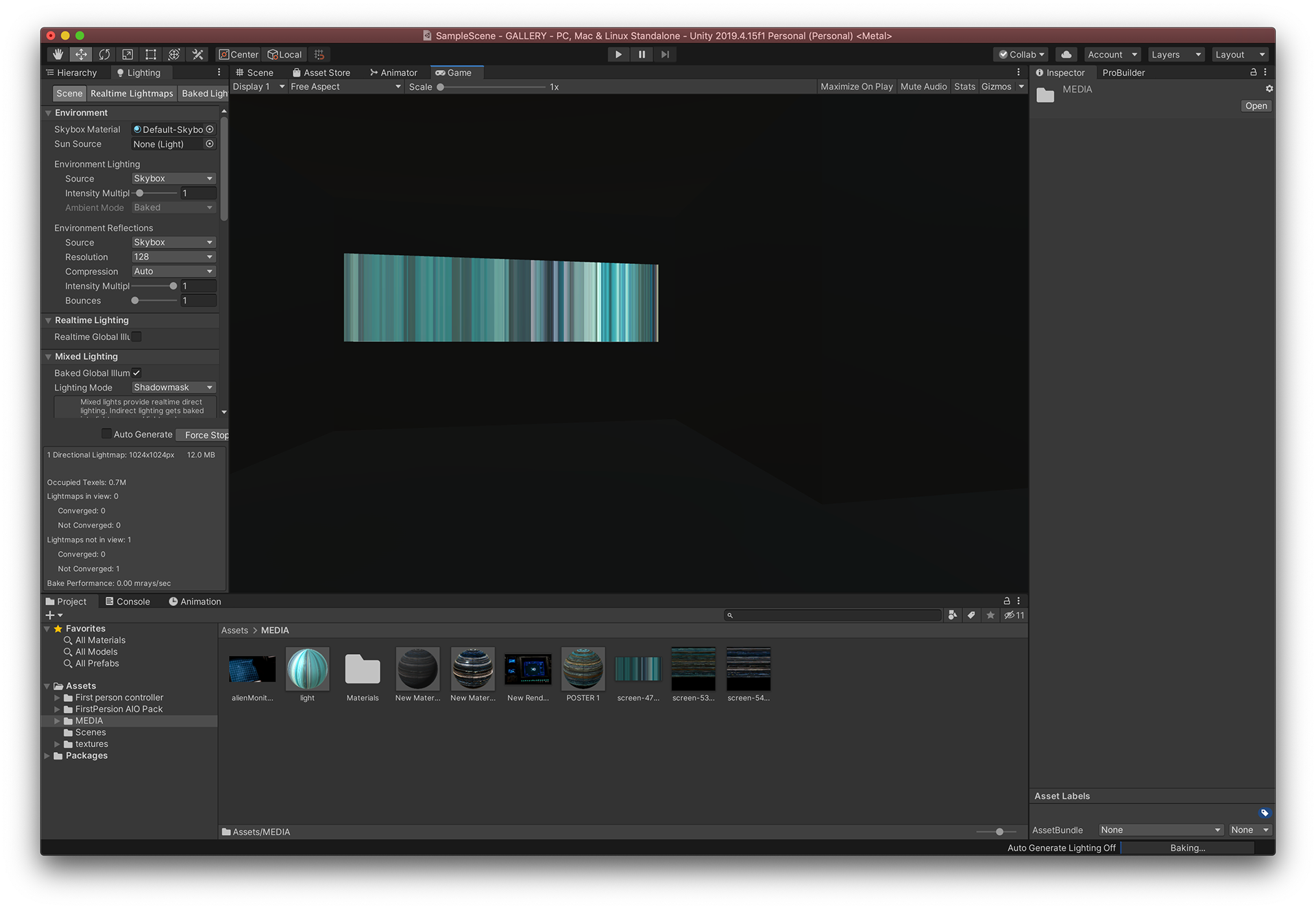This screenshot has height=909, width=1316.
Task: Adjust the asset thumbnail size slider
Action: pyautogui.click(x=997, y=832)
